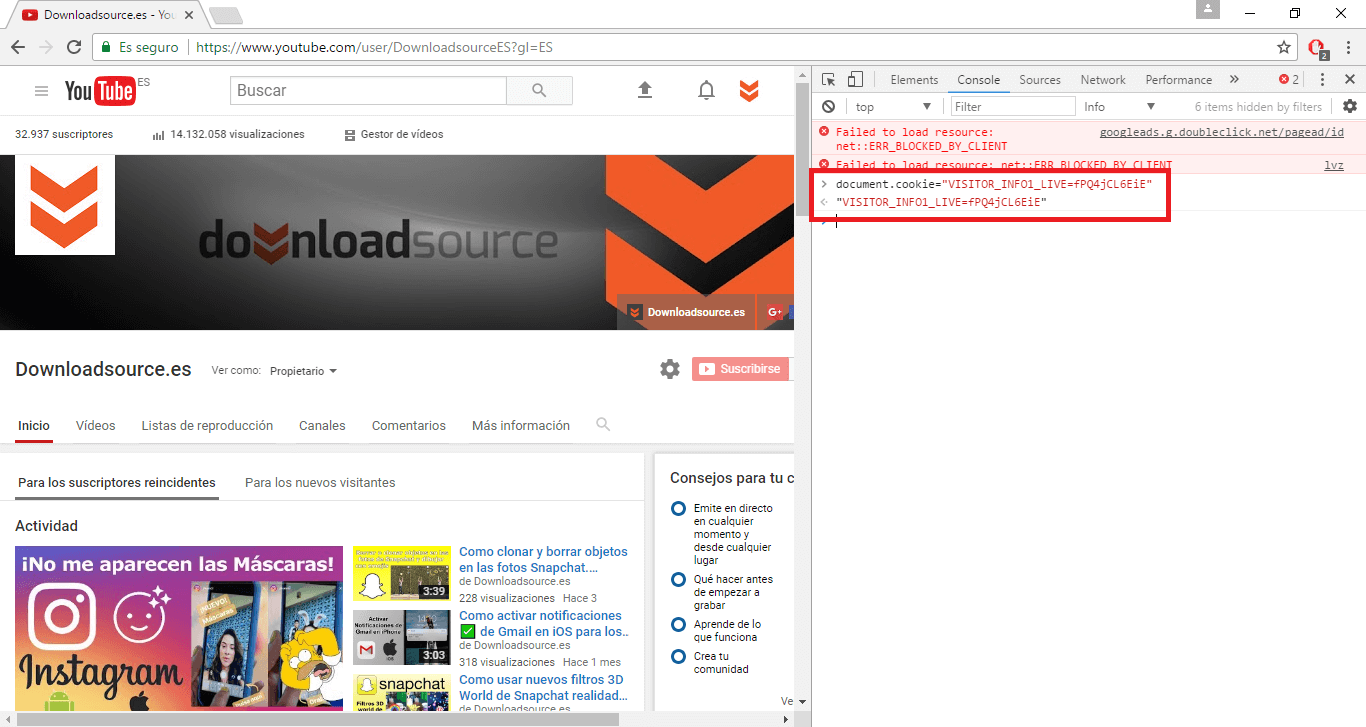
Task: Open the Performance tab
Action: (1178, 80)
